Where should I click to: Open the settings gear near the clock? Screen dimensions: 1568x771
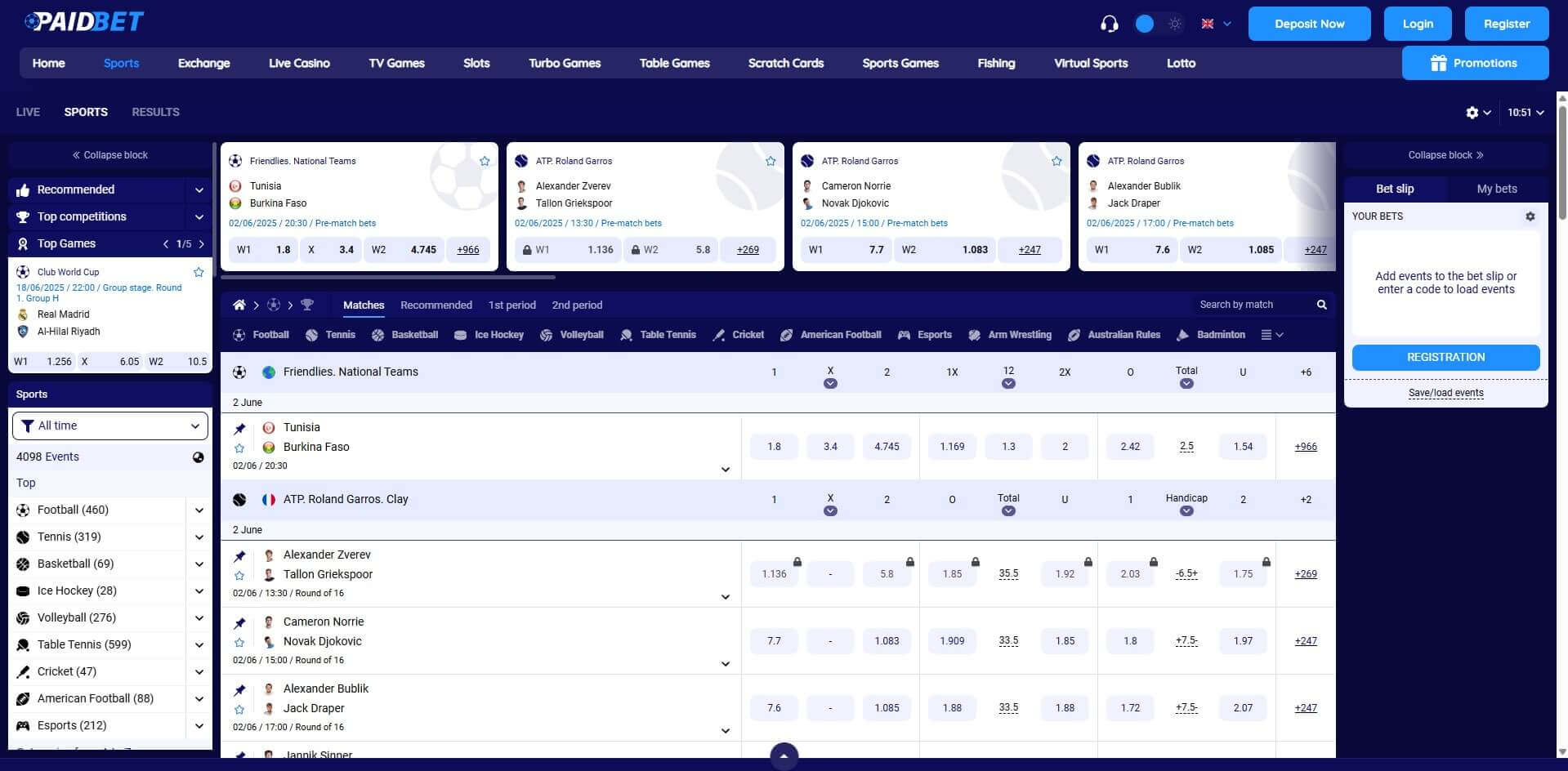point(1473,112)
